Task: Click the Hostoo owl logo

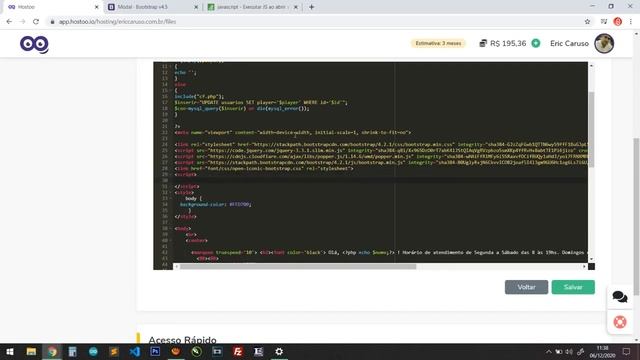Action: (x=34, y=44)
